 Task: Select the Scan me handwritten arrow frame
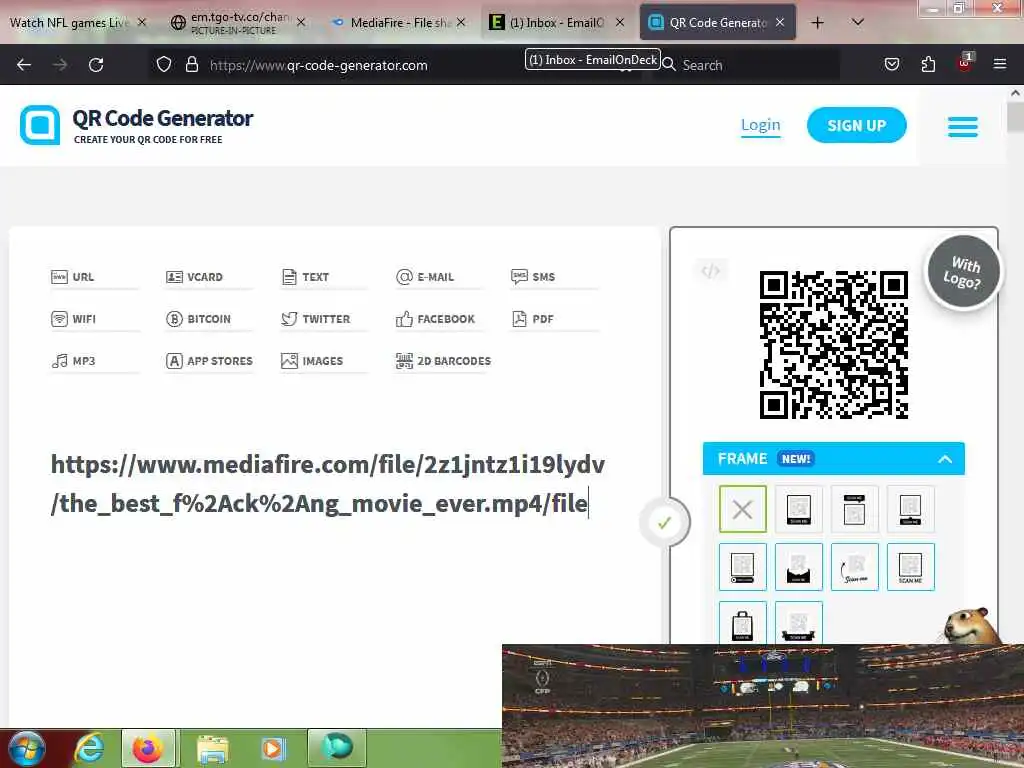coord(855,567)
